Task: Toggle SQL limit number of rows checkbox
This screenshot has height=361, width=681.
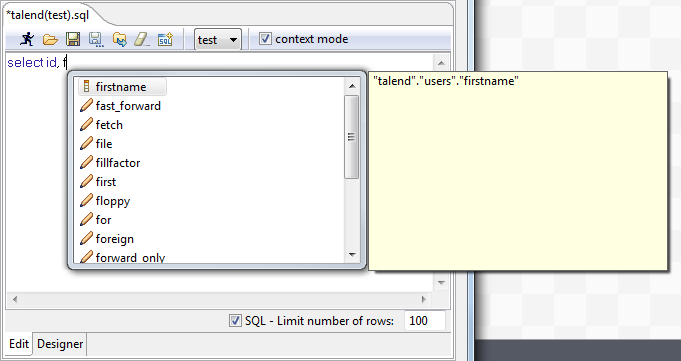Action: tap(235, 321)
